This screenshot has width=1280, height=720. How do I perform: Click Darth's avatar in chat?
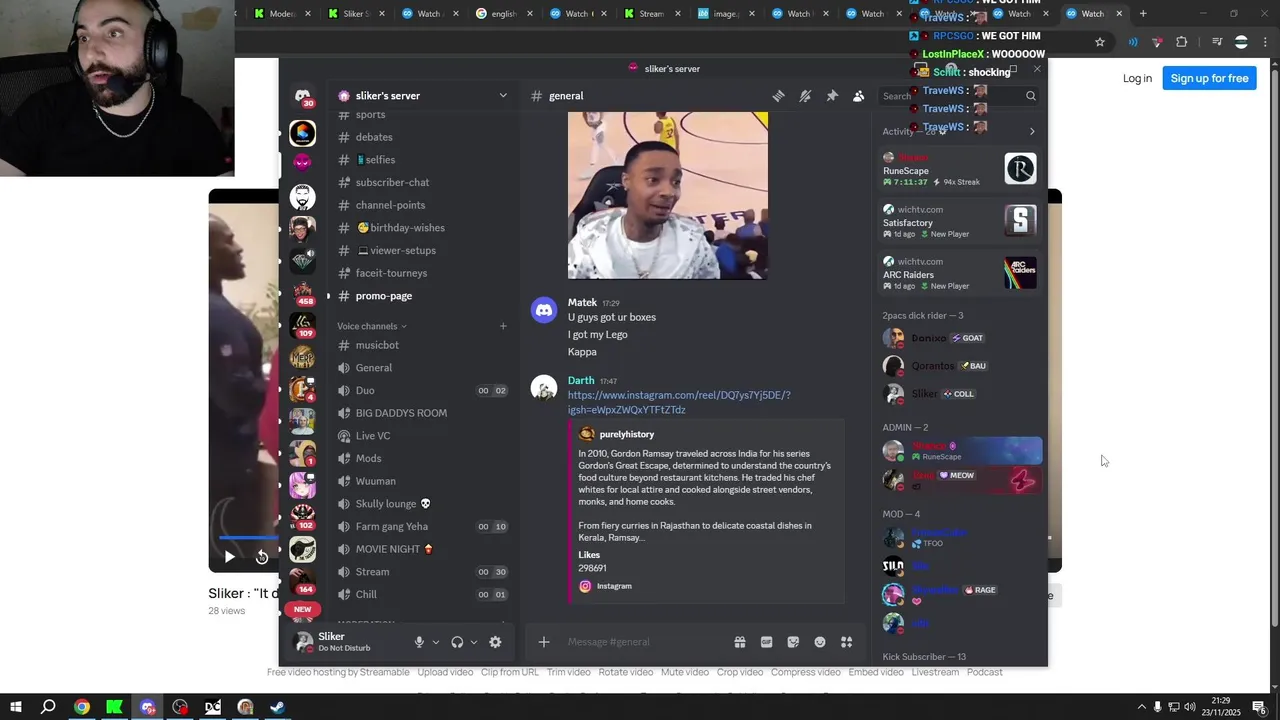(544, 388)
